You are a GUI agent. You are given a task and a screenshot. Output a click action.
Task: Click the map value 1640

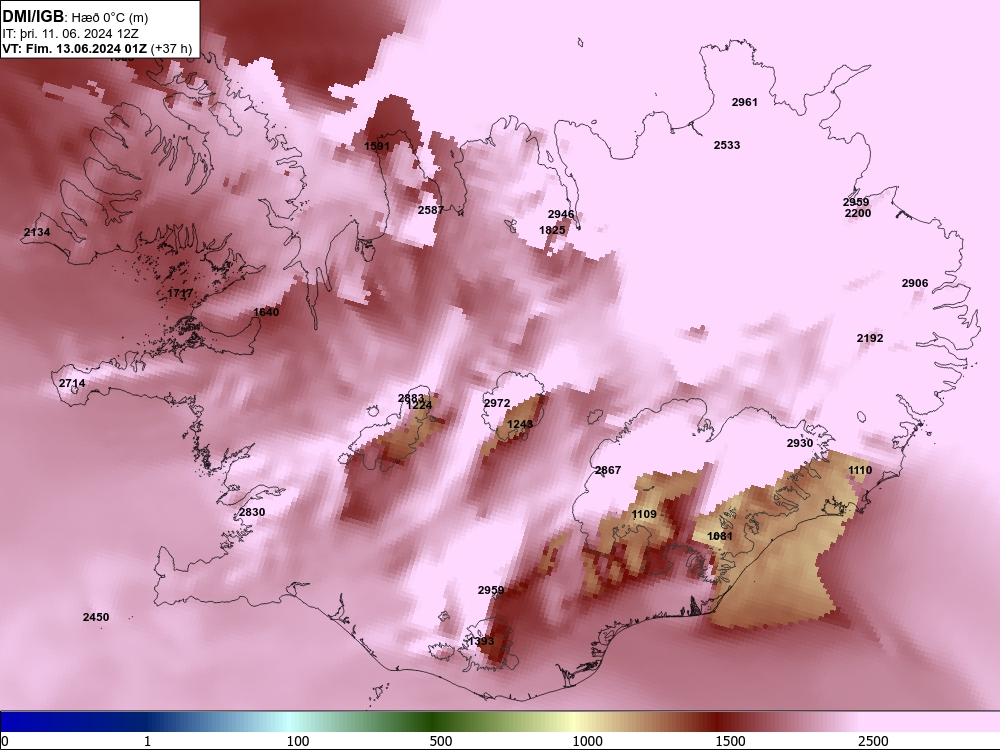(x=266, y=312)
